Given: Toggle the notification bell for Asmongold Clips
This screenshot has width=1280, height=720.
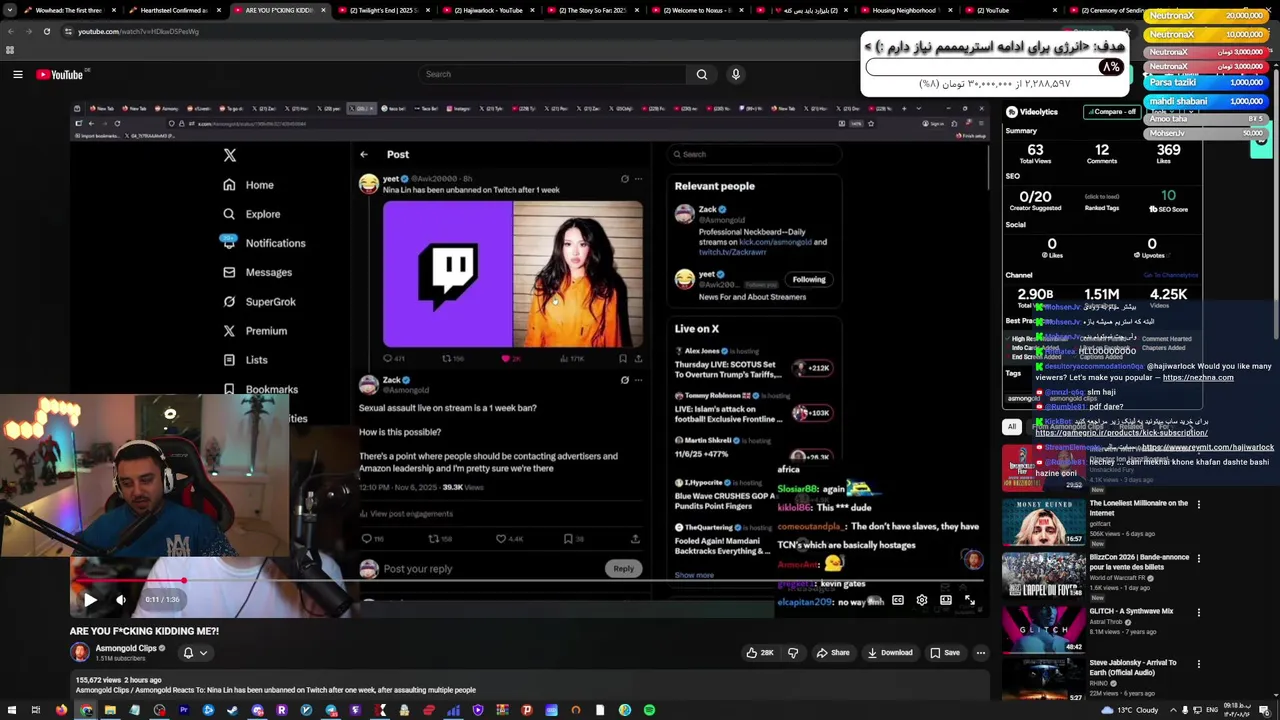Looking at the screenshot, I should coord(188,653).
